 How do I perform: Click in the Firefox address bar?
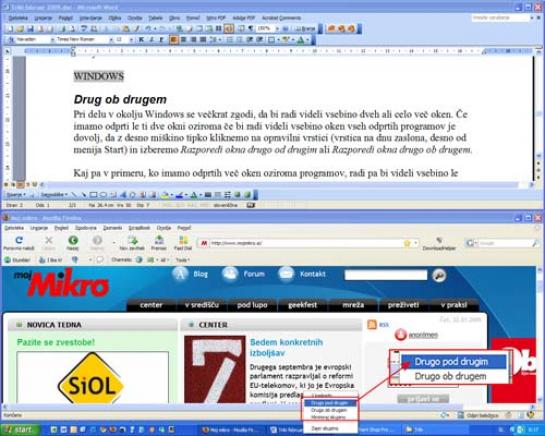point(306,243)
